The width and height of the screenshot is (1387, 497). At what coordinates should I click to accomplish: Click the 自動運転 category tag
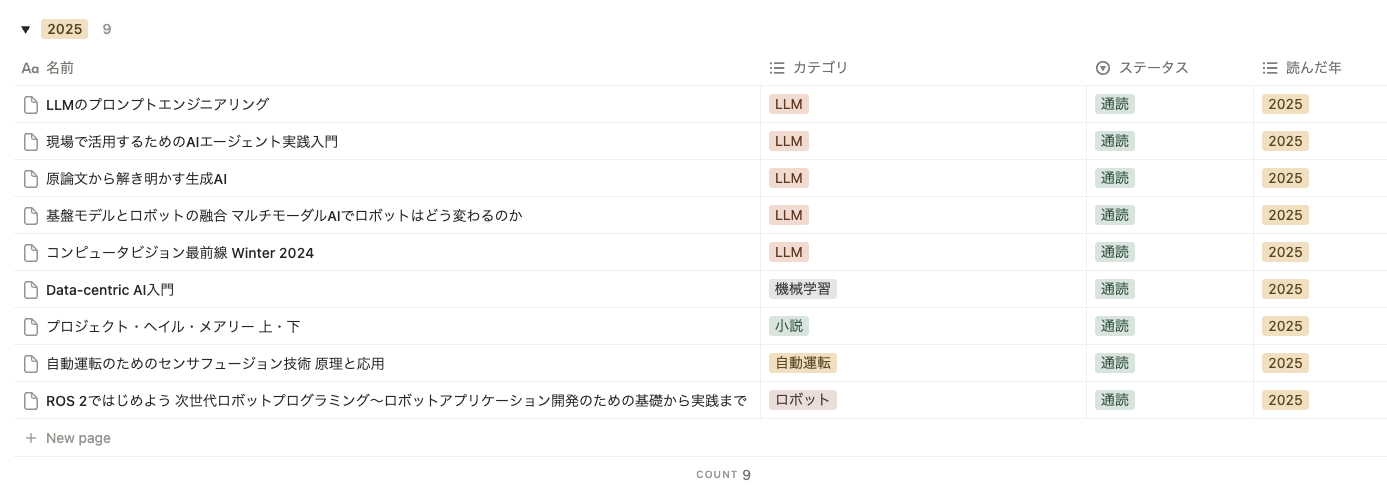click(803, 363)
